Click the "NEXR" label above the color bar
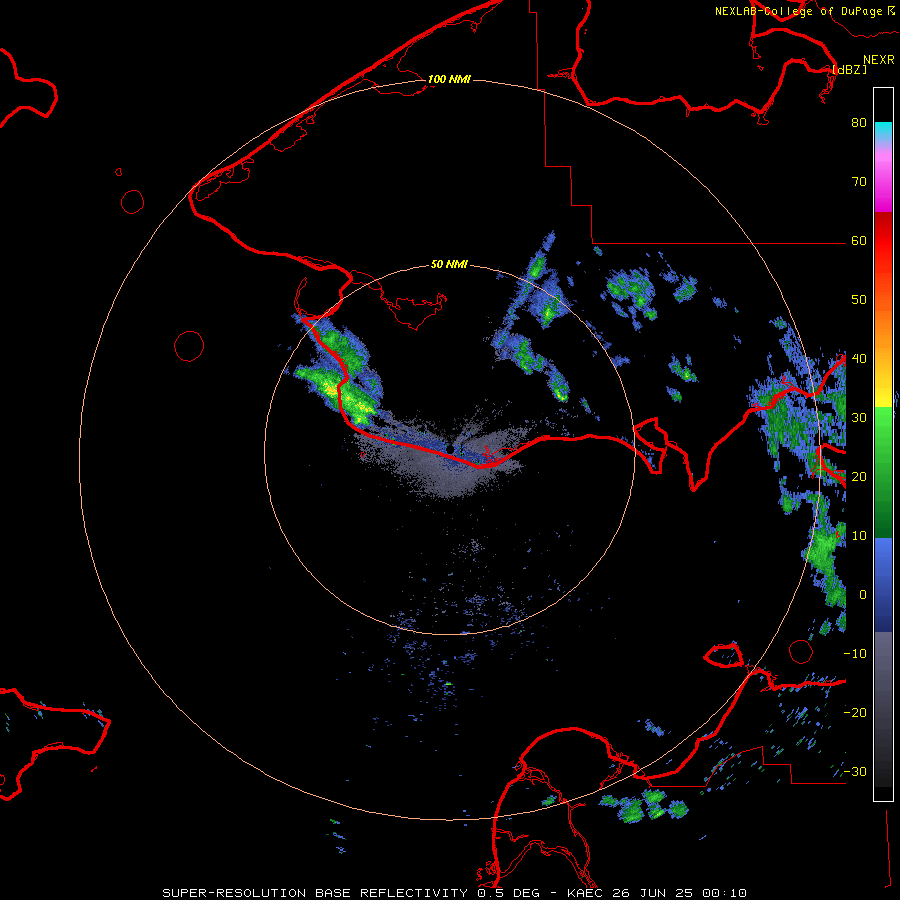The image size is (900, 900). coord(879,60)
